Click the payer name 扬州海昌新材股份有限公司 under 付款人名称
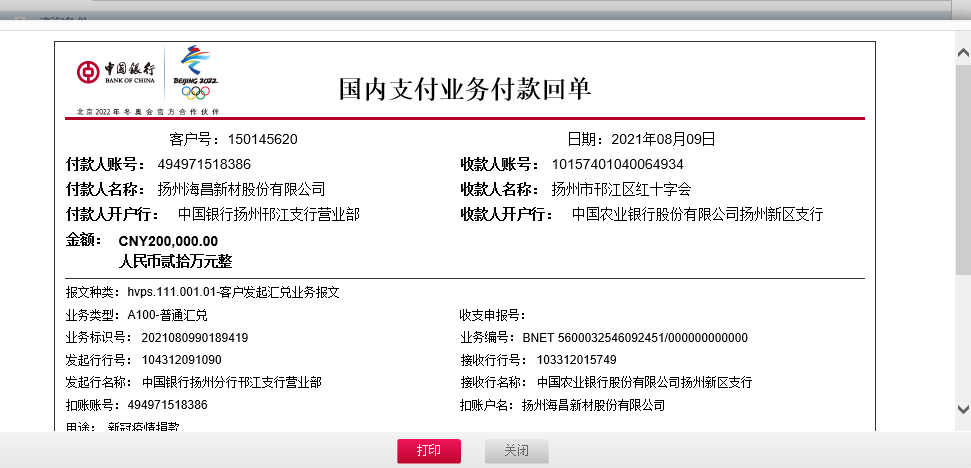This screenshot has width=971, height=468. click(241, 189)
